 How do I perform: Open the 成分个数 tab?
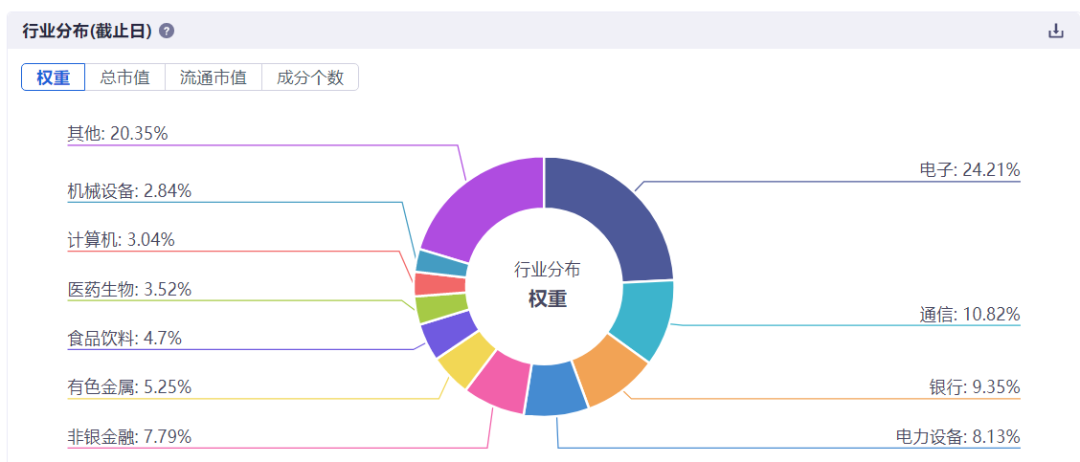tap(310, 77)
